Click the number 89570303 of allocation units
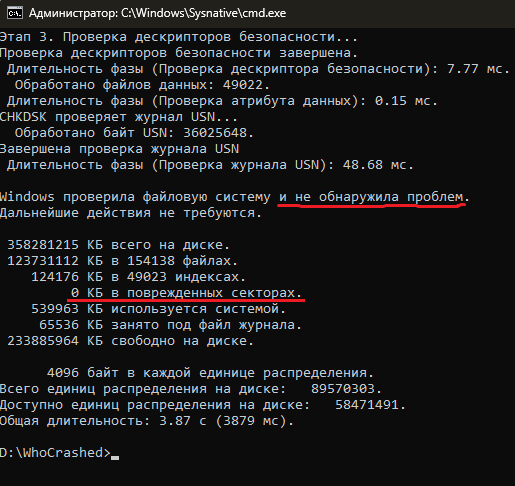Viewport: 515px width, 486px height. point(343,389)
